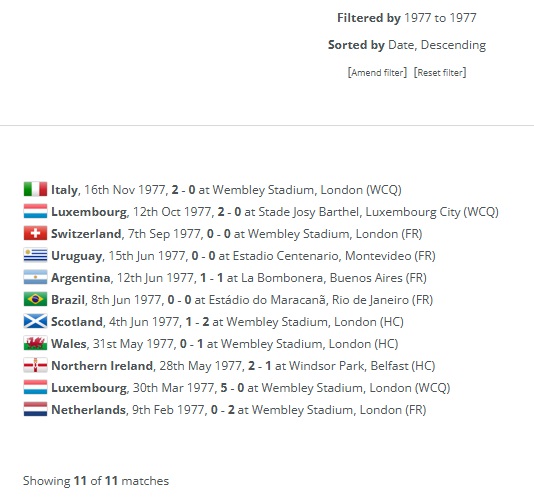The height and width of the screenshot is (498, 534).
Task: Select the Brazil match at Maracanã
Action: (242, 300)
